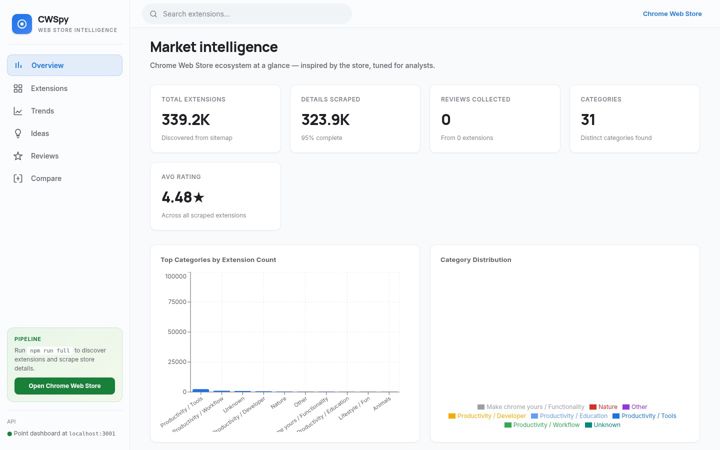Toggle Productivity / Tools legend entry
Viewport: 720px width, 450px height.
click(644, 416)
